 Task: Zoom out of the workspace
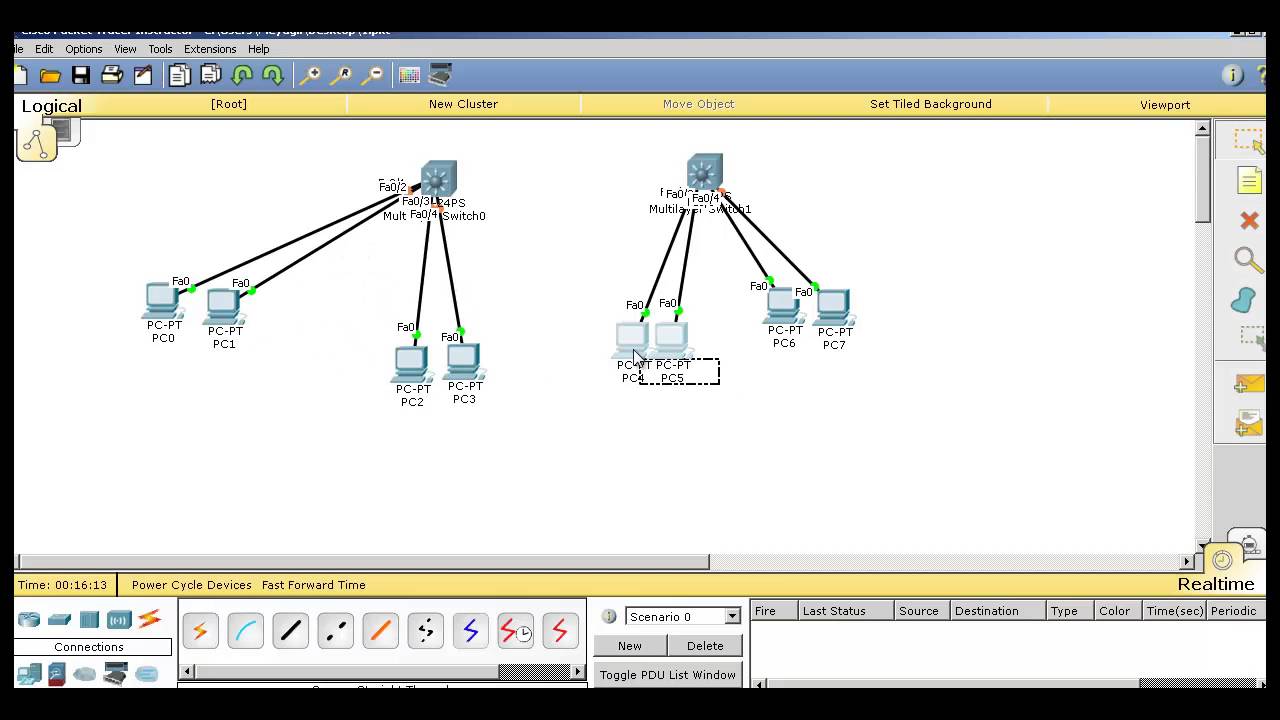tap(372, 75)
